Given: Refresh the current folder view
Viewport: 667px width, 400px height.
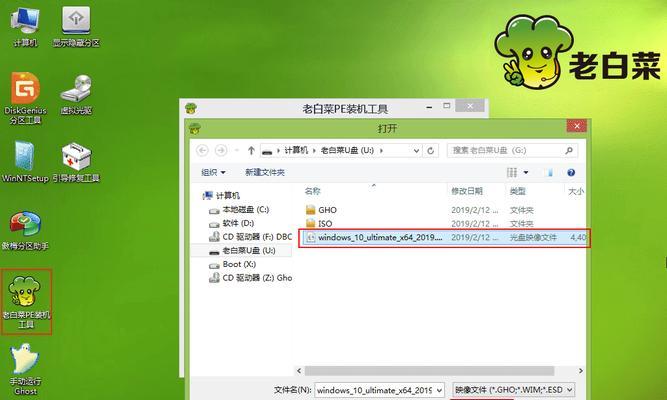Looking at the screenshot, I should (x=430, y=150).
